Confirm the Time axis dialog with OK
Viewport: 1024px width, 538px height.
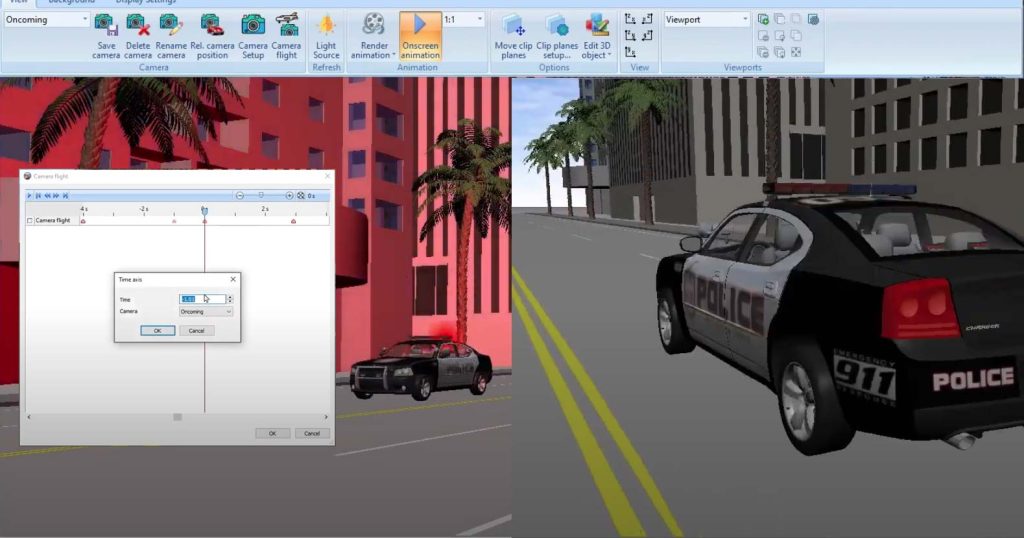[157, 331]
